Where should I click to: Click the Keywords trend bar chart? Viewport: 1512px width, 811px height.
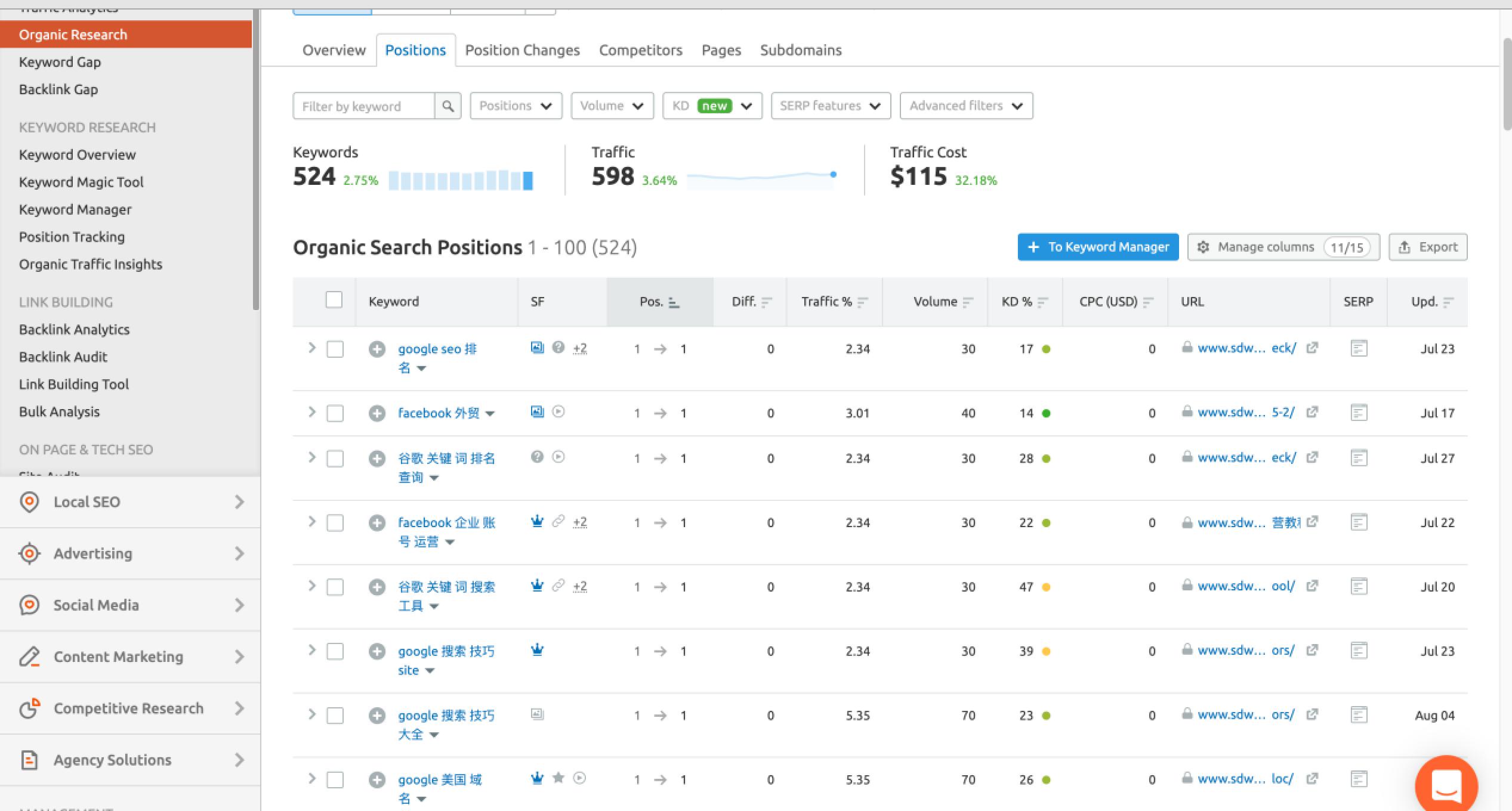[461, 180]
